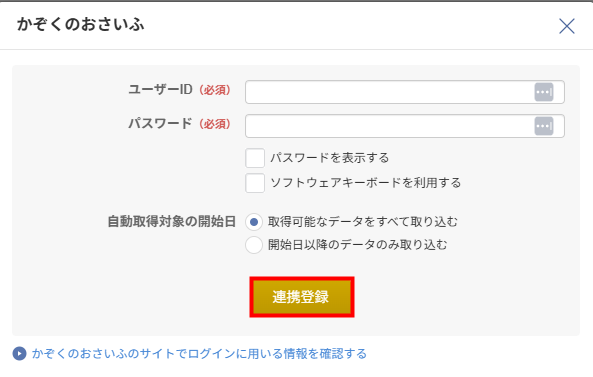Submit with the 連携登録 button

point(302,297)
